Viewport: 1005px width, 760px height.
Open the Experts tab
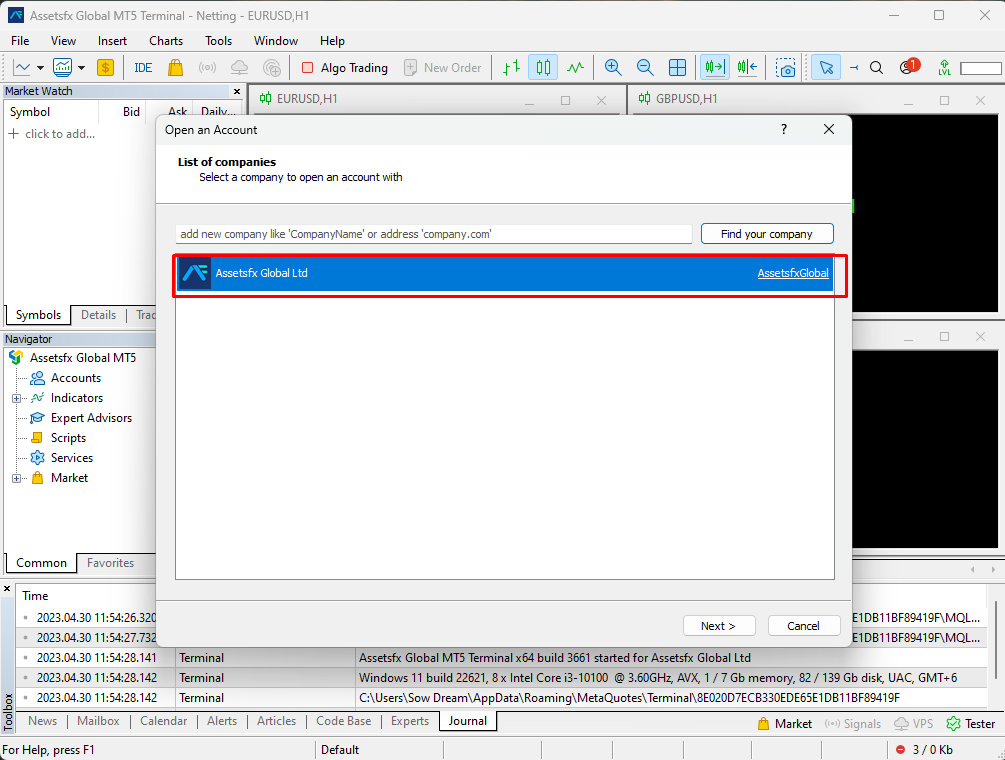pyautogui.click(x=410, y=721)
